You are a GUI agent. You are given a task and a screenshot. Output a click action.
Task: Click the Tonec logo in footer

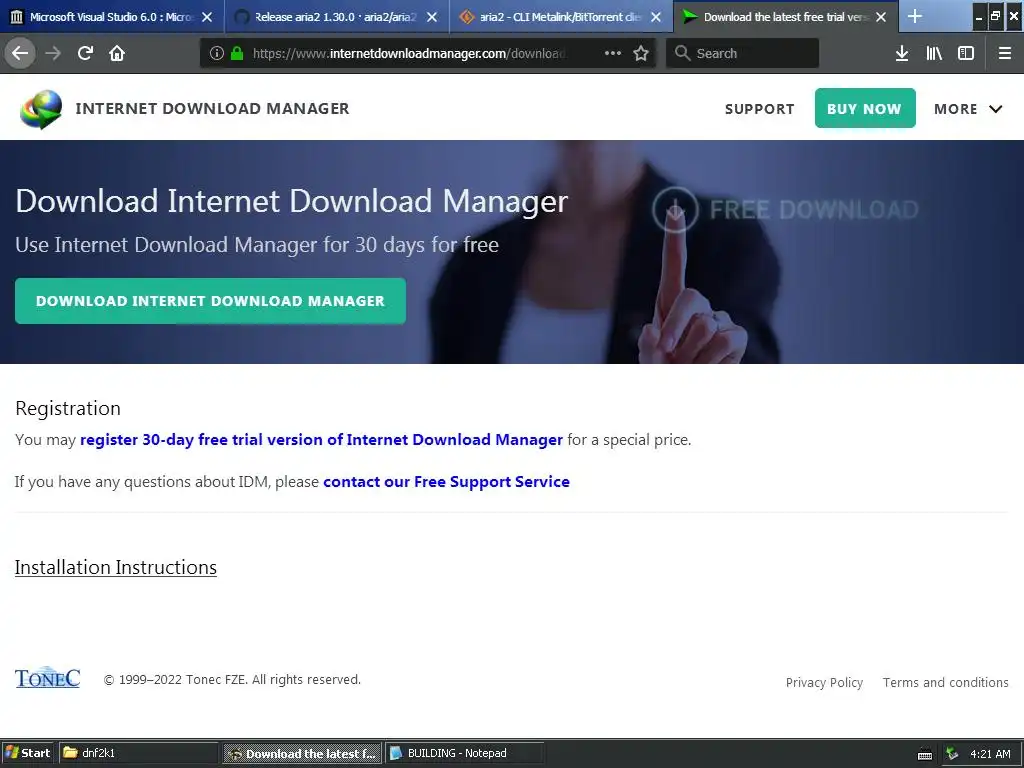tap(48, 678)
